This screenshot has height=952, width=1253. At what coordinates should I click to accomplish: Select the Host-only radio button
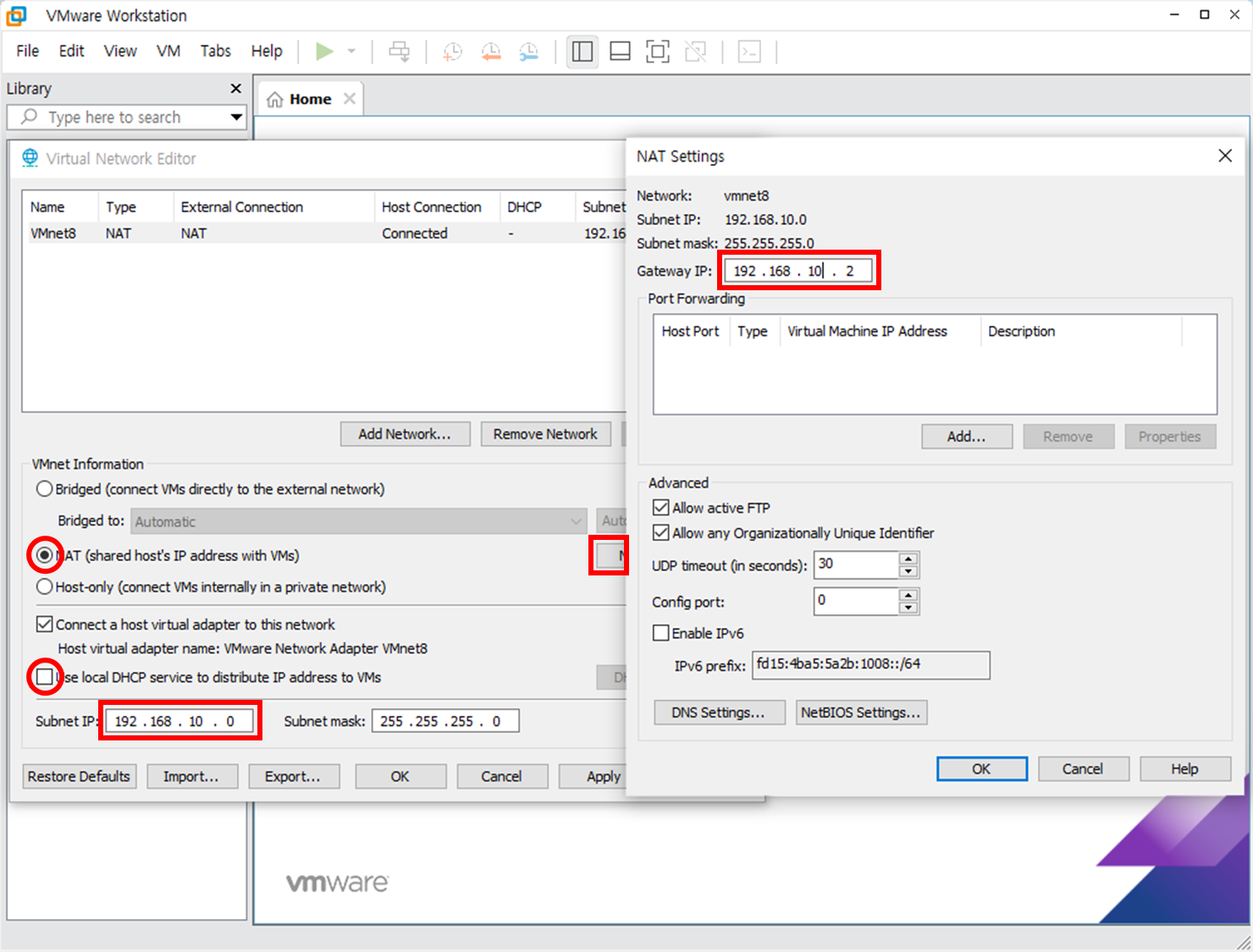point(44,586)
